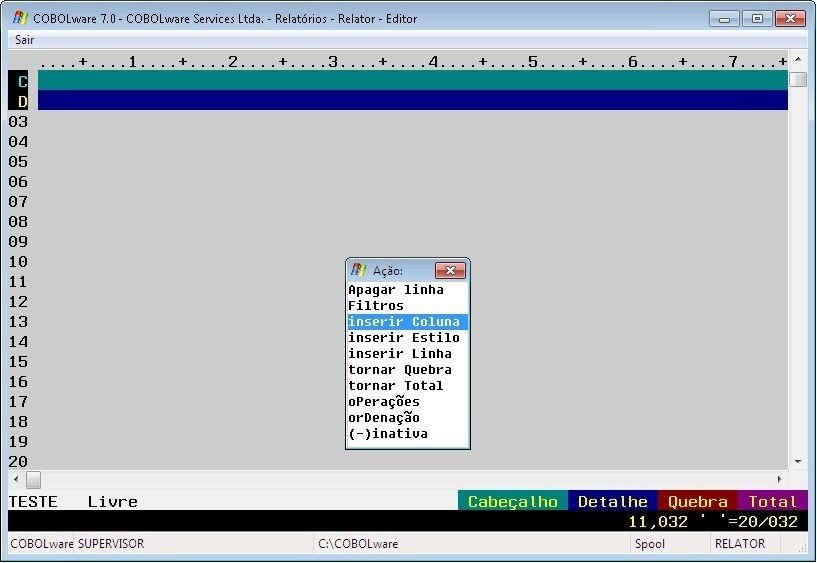This screenshot has width=817, height=563.
Task: Choose the '(-)inativa' option
Action: (x=388, y=434)
